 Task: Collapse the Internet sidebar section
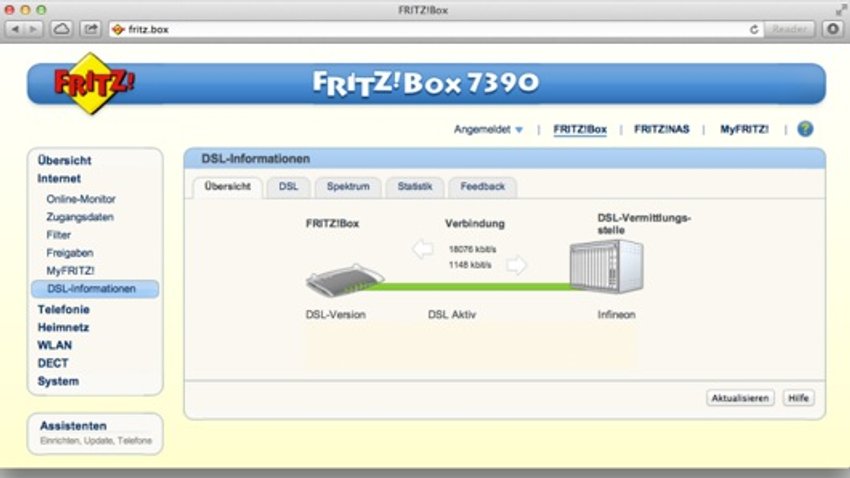coord(59,178)
